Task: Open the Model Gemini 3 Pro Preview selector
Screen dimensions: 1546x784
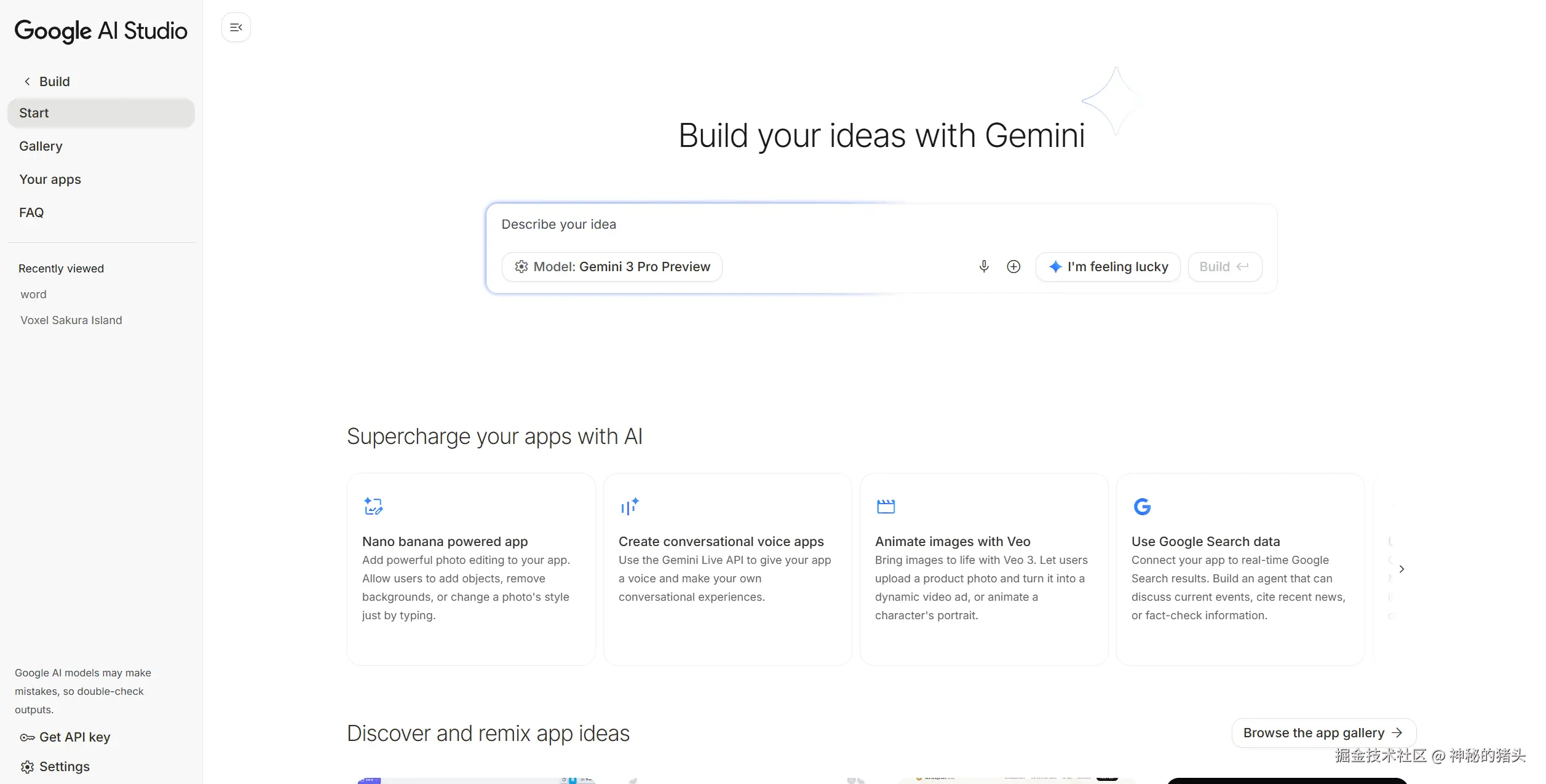Action: 612,267
